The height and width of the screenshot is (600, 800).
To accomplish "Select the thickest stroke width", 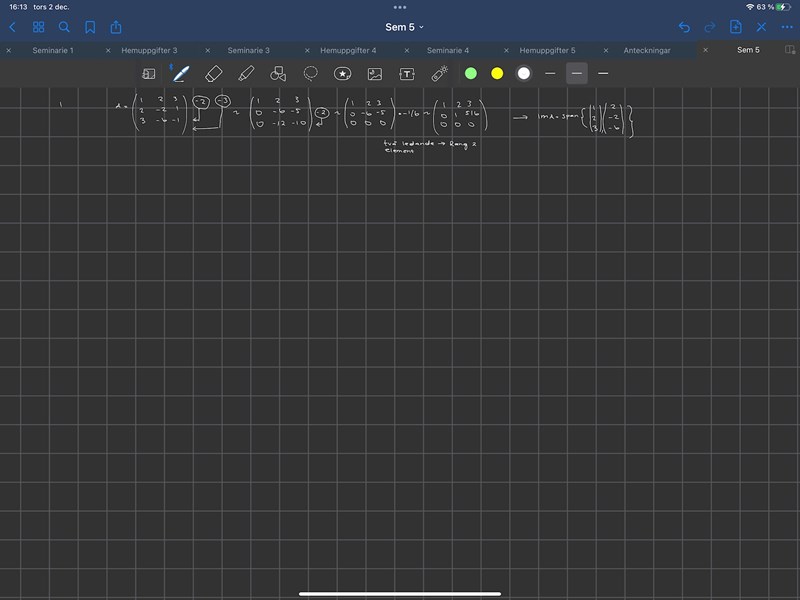I will tap(603, 73).
